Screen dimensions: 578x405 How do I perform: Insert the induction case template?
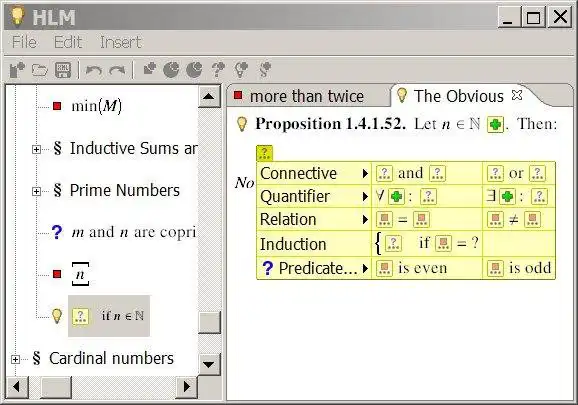[x=427, y=244]
